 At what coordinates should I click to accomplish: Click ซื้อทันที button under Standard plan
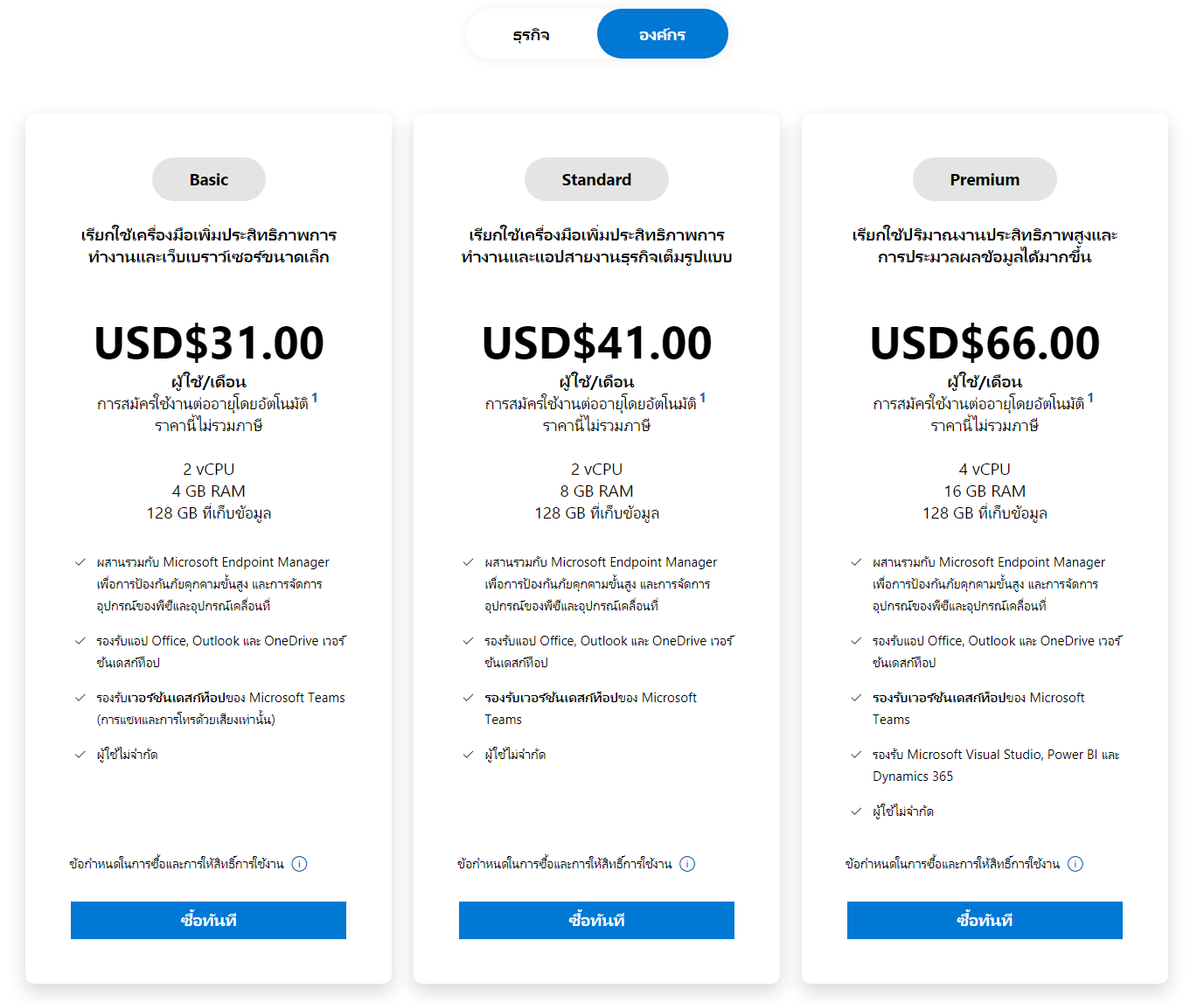tap(596, 920)
